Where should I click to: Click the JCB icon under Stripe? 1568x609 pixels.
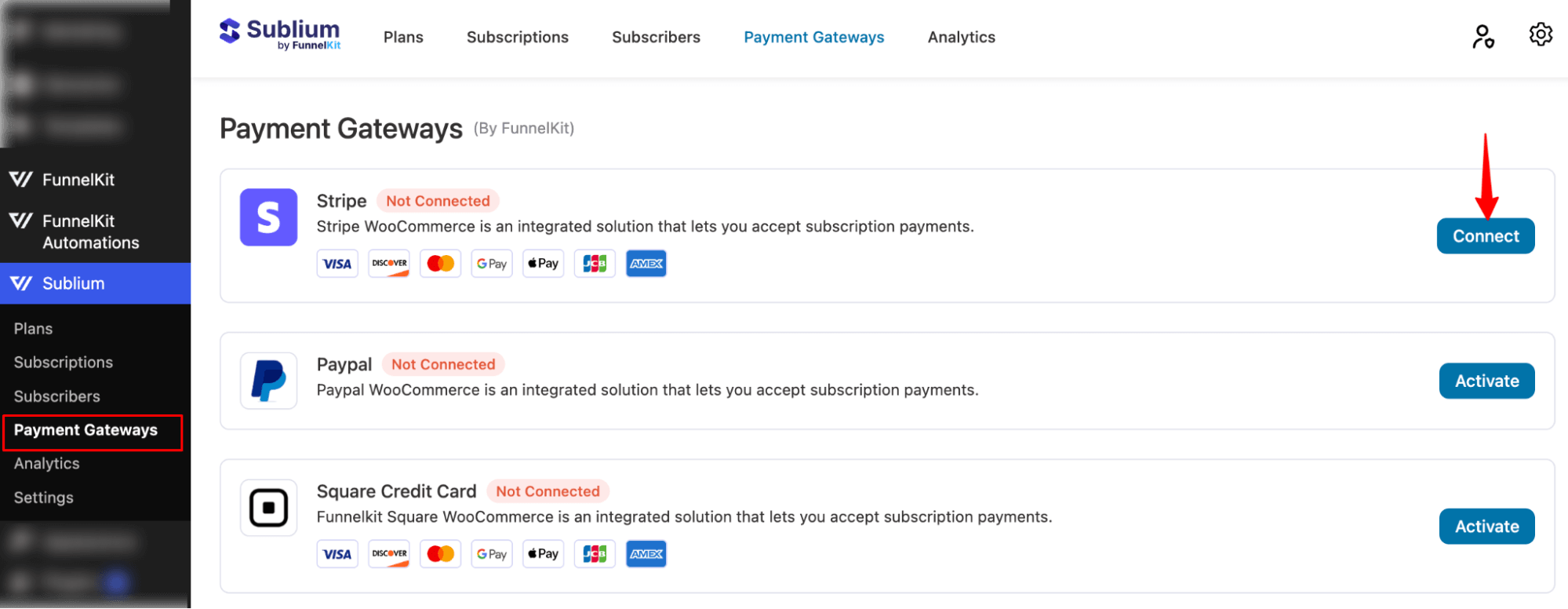point(594,263)
